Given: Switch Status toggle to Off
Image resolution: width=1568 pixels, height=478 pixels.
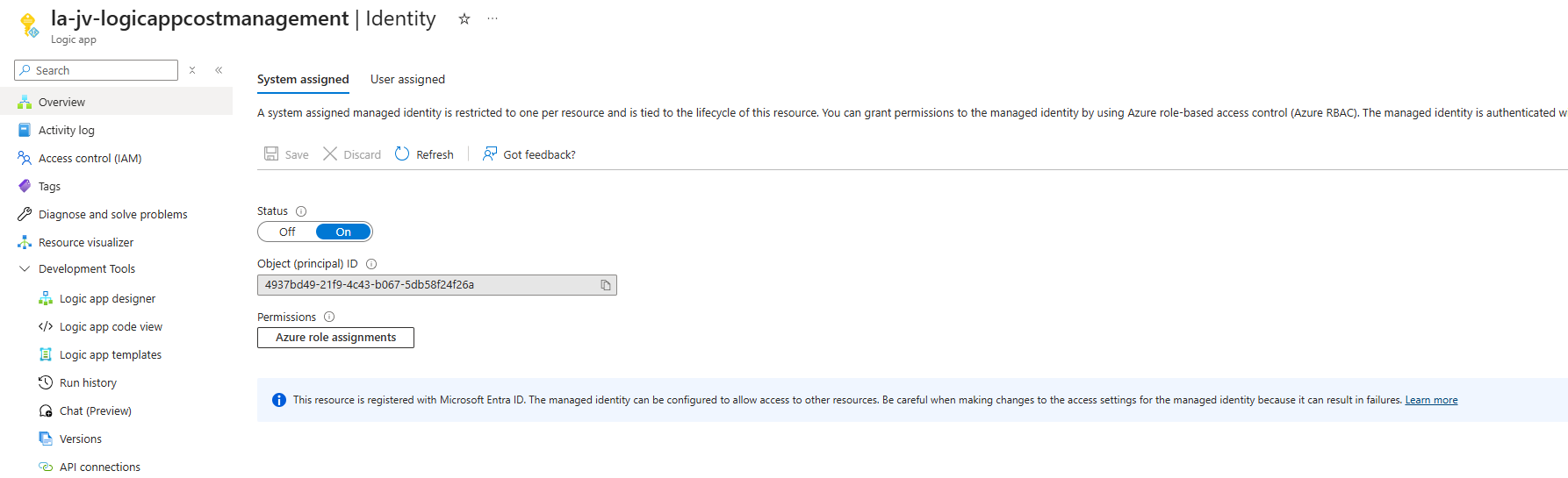Looking at the screenshot, I should (x=287, y=232).
